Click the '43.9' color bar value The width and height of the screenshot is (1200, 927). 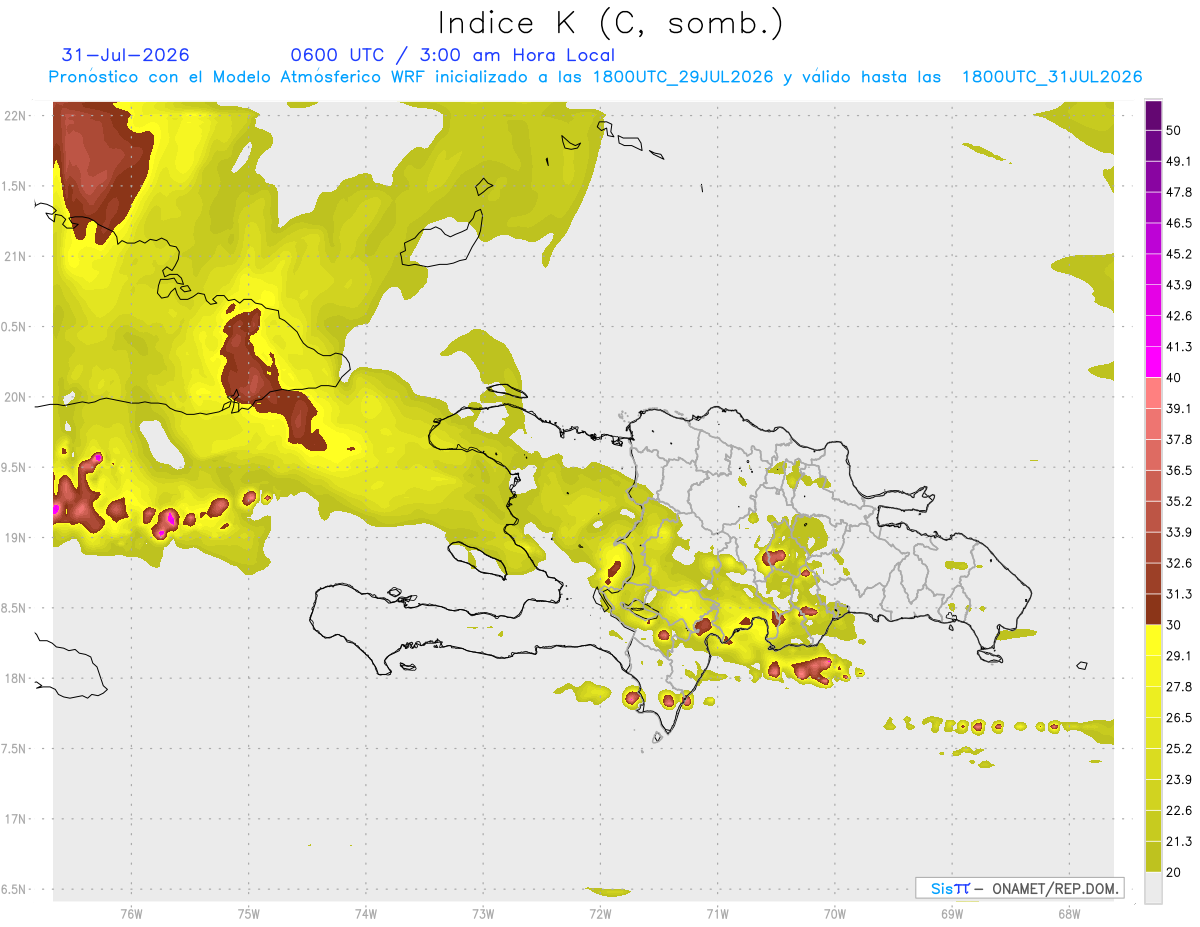click(1179, 285)
